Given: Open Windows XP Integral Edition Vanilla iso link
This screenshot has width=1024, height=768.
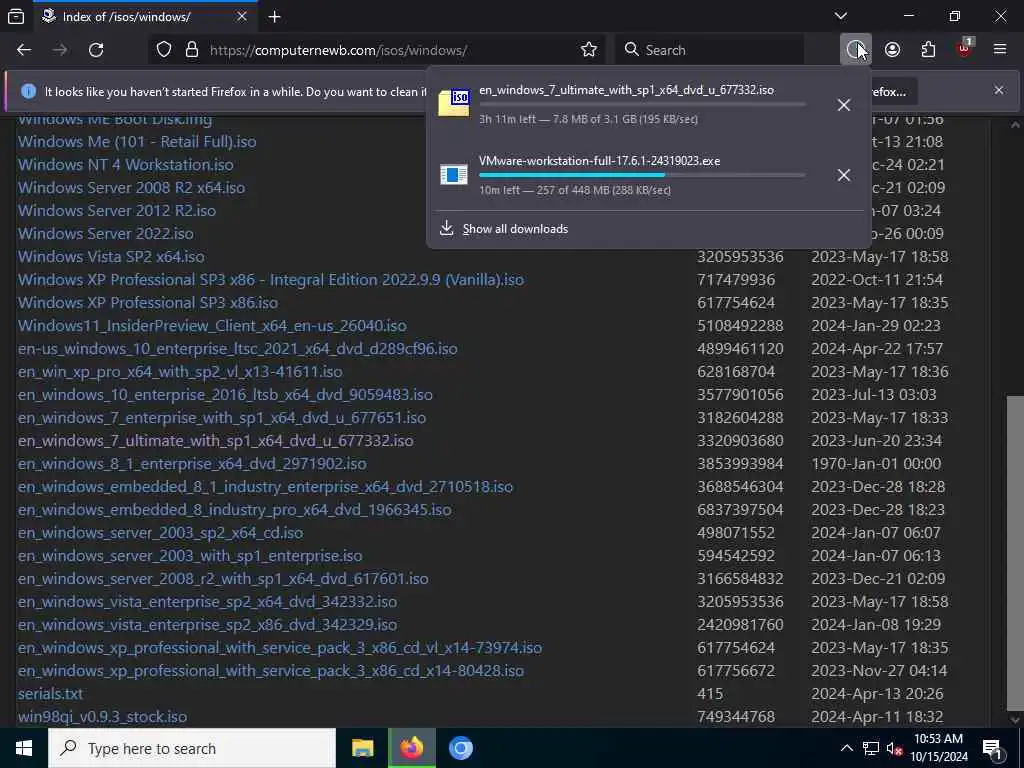Looking at the screenshot, I should (270, 280).
